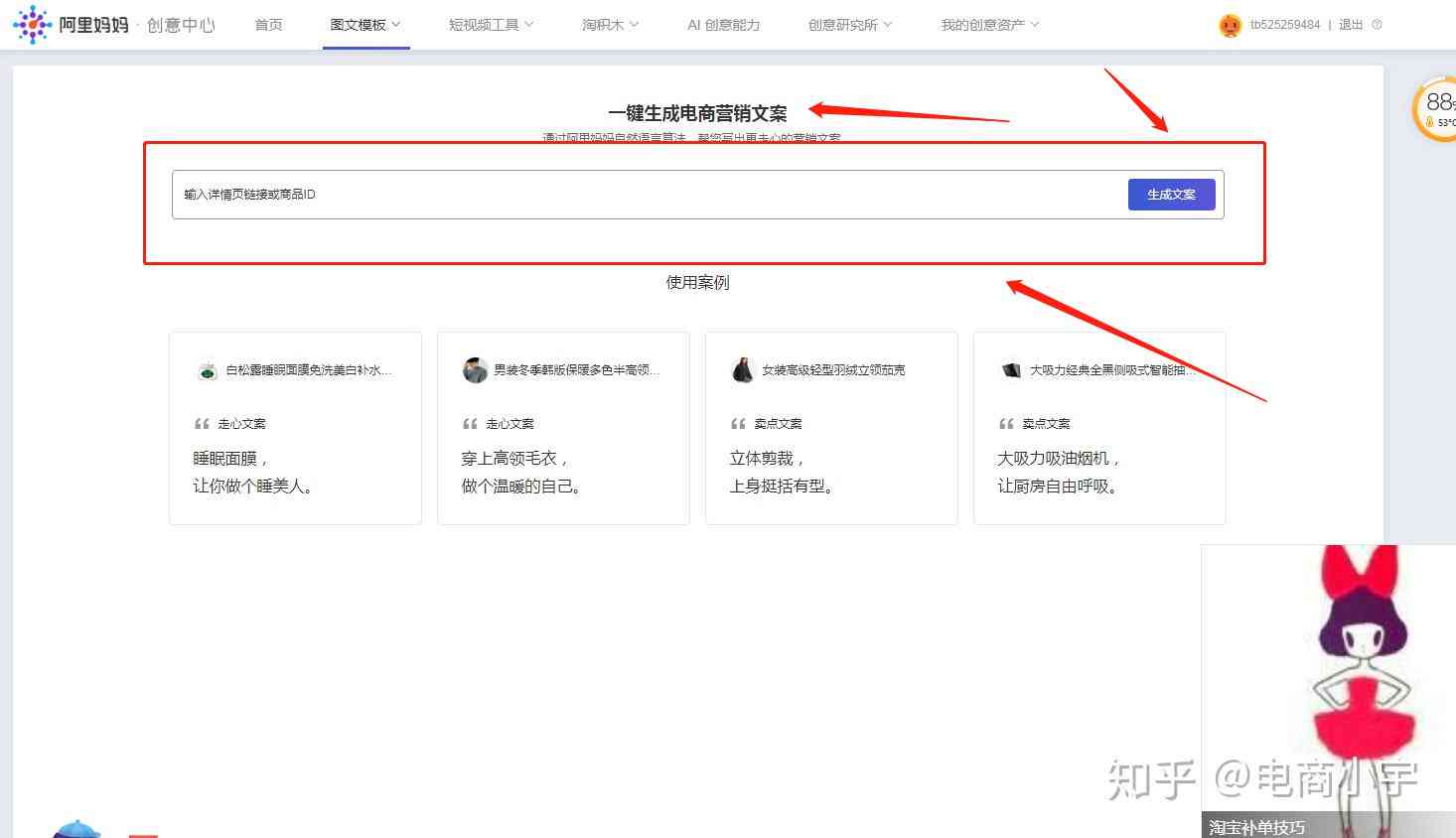
Task: Click the 阿里妈妈 logo
Action: (71, 24)
